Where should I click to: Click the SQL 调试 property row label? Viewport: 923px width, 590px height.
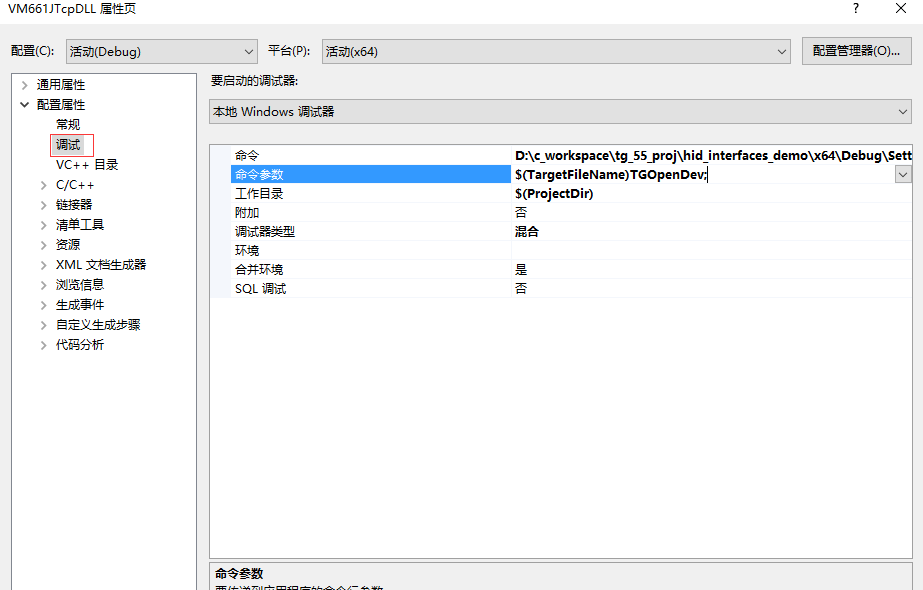click(260, 289)
